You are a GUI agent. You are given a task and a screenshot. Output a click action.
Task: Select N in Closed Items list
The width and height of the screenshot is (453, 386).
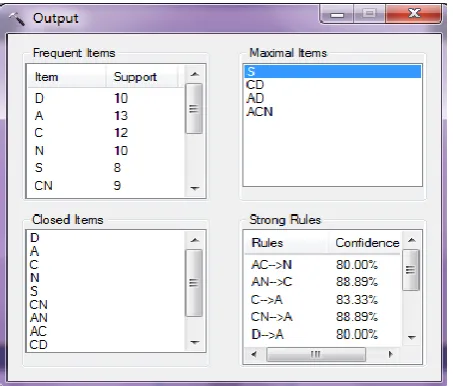tap(34, 278)
